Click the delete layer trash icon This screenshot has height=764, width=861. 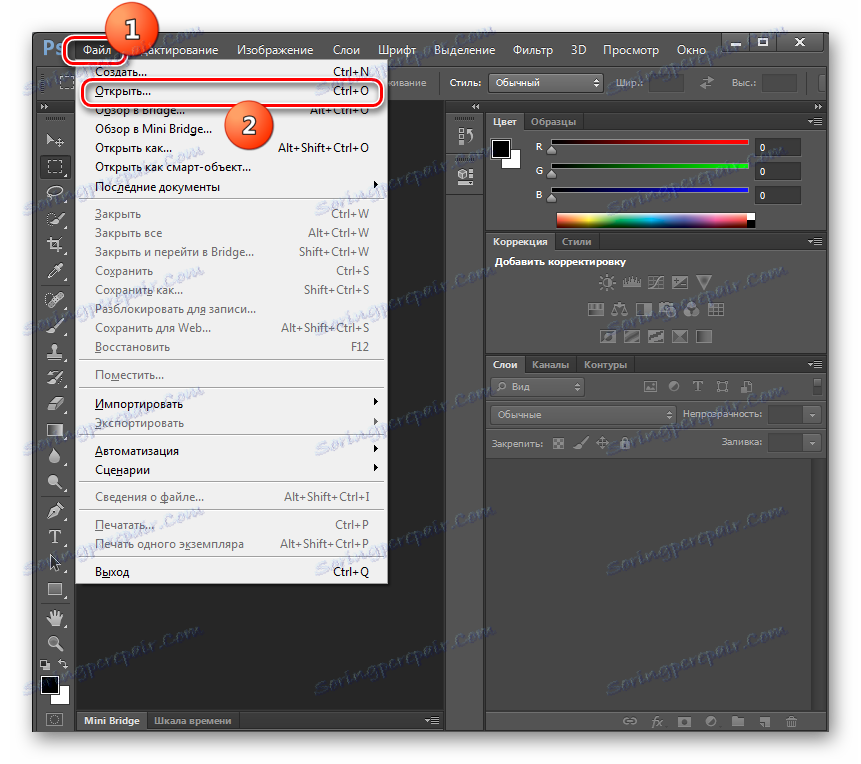coord(792,722)
